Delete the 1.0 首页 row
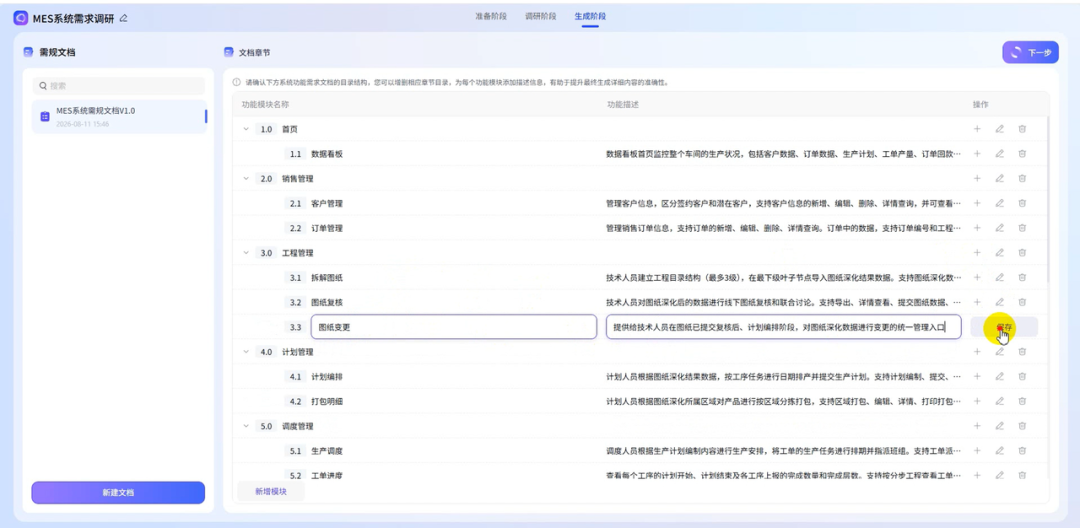Screen dimensions: 1080x528 pos(1022,129)
